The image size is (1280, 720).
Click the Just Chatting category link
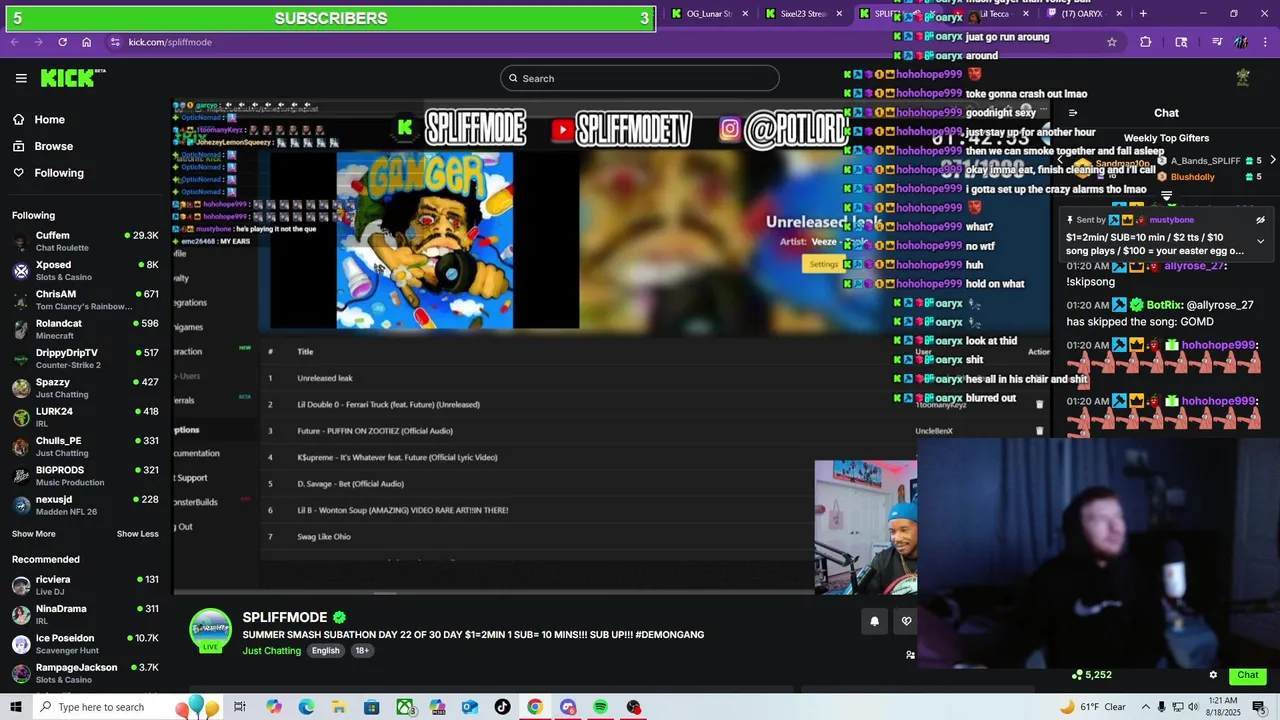tap(271, 651)
